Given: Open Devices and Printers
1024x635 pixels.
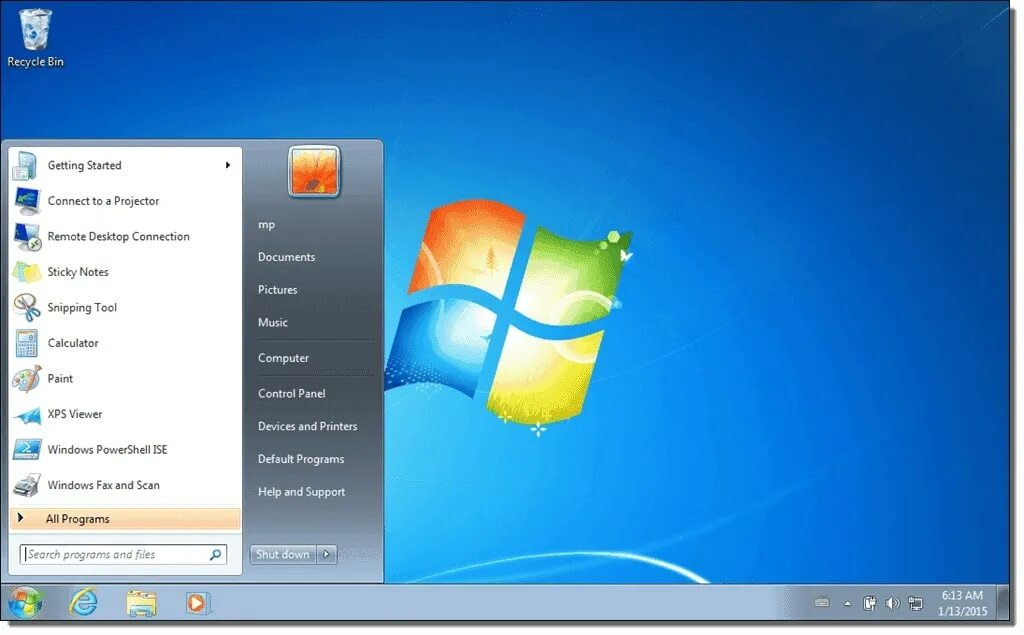Looking at the screenshot, I should click(308, 427).
